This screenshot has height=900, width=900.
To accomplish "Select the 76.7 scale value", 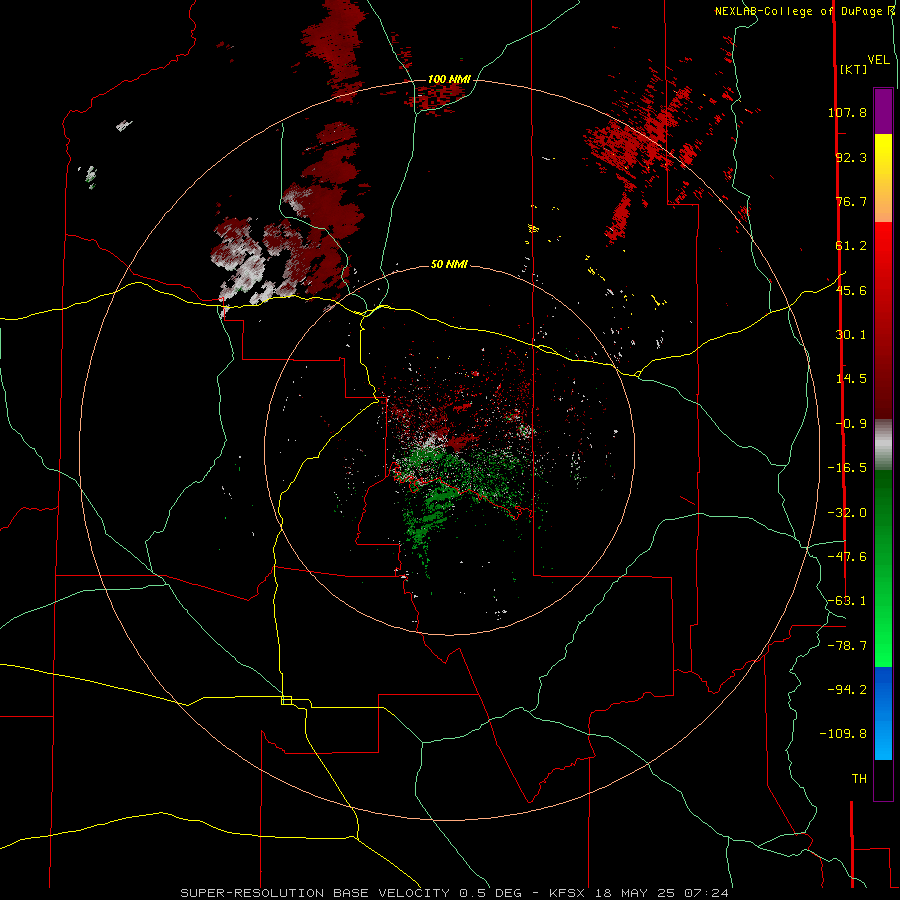I will point(851,201).
